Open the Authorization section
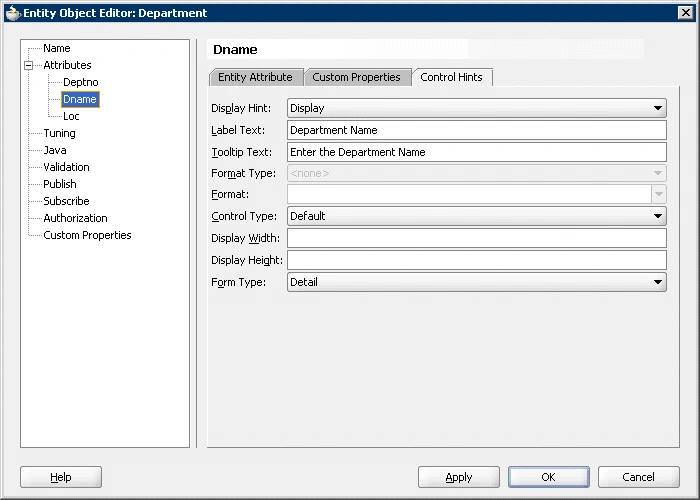 75,218
